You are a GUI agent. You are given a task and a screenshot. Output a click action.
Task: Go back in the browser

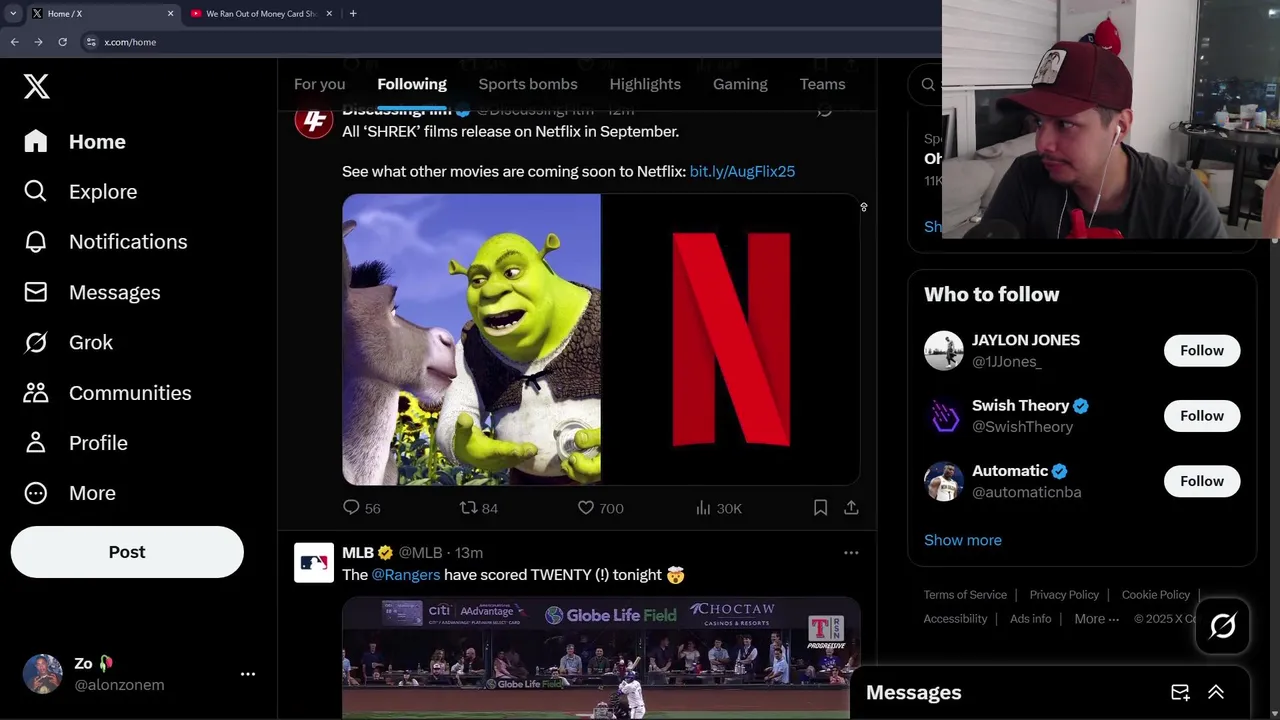point(14,42)
